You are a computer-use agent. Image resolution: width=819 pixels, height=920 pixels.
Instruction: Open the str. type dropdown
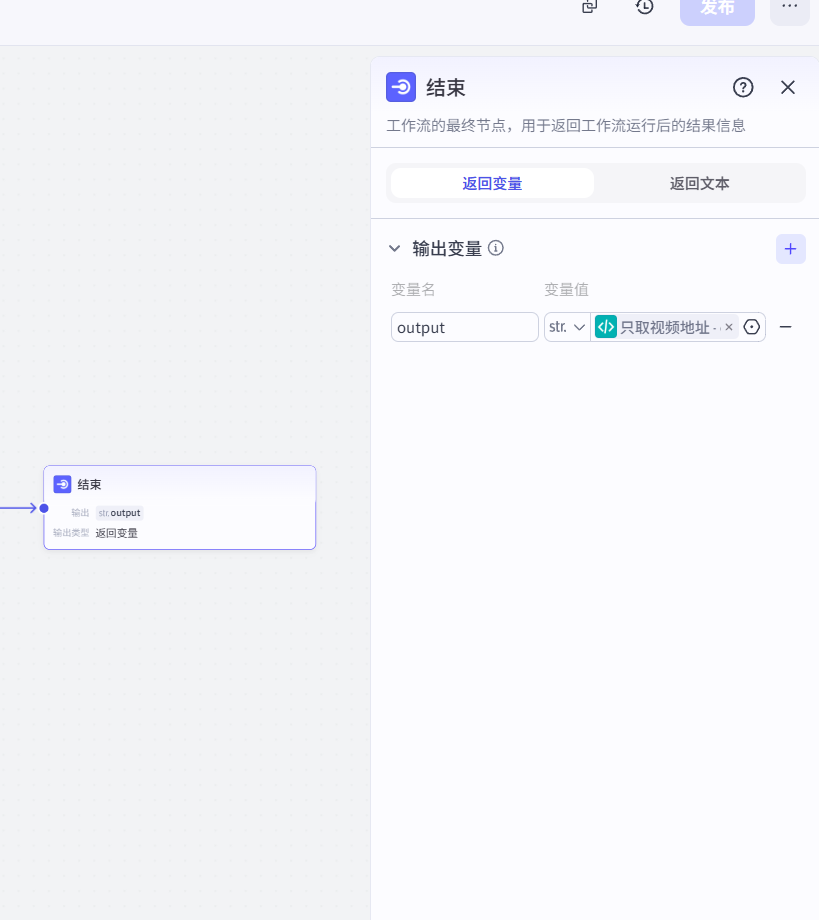coord(567,327)
